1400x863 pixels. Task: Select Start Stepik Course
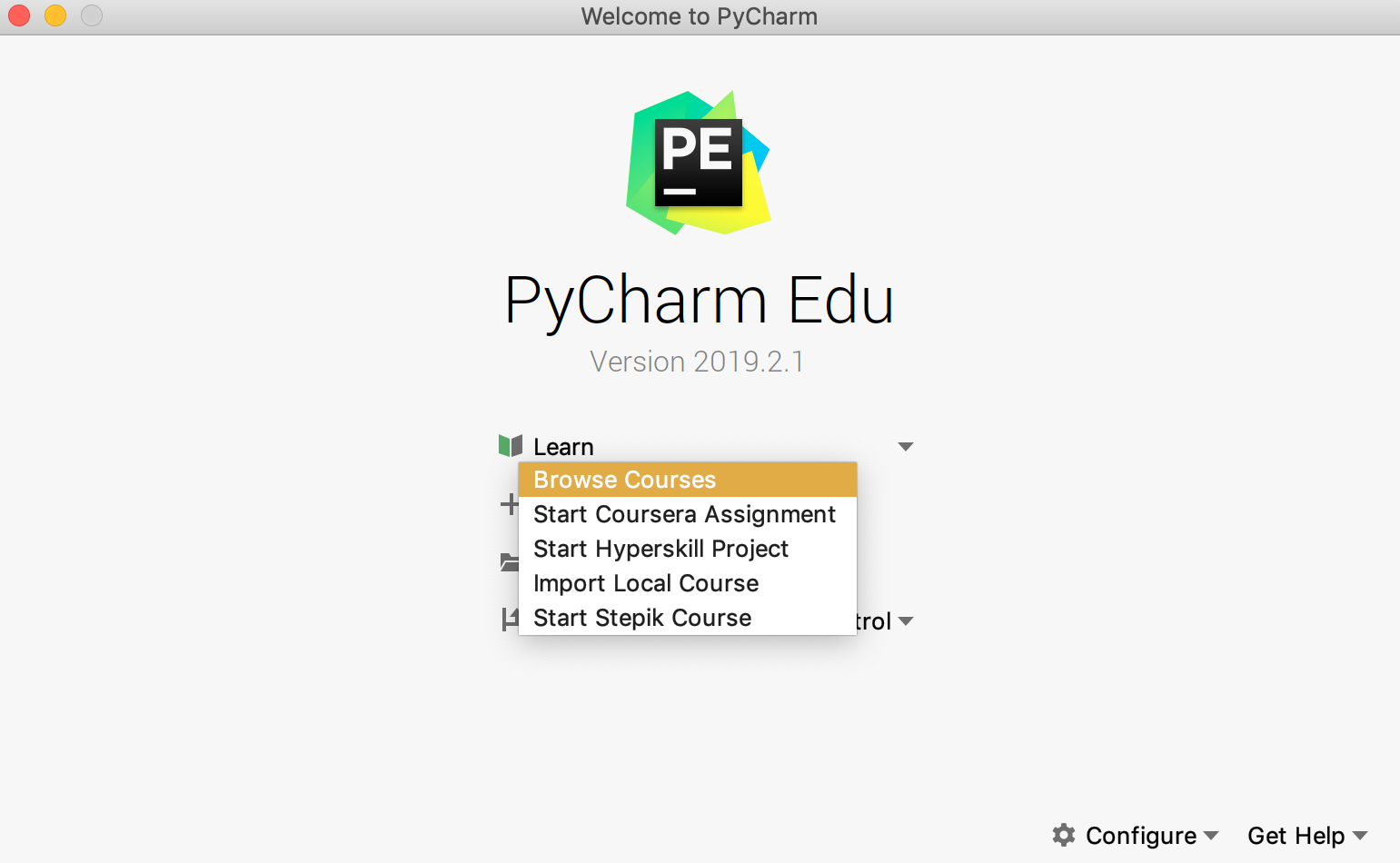642,618
